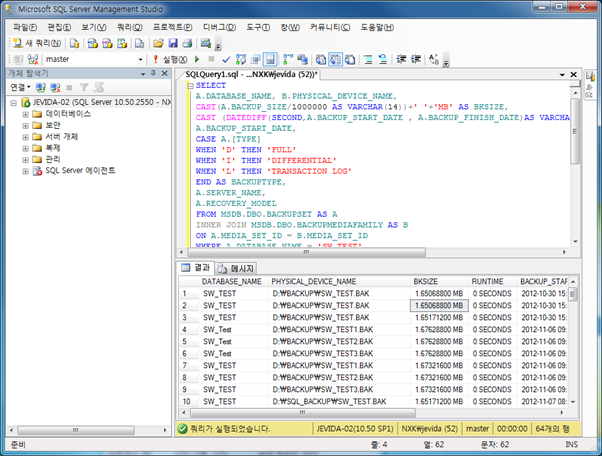Click the Database Engine Query icon next to 새 쿼리
Screen dimensions: 602x456
[x=74, y=43]
